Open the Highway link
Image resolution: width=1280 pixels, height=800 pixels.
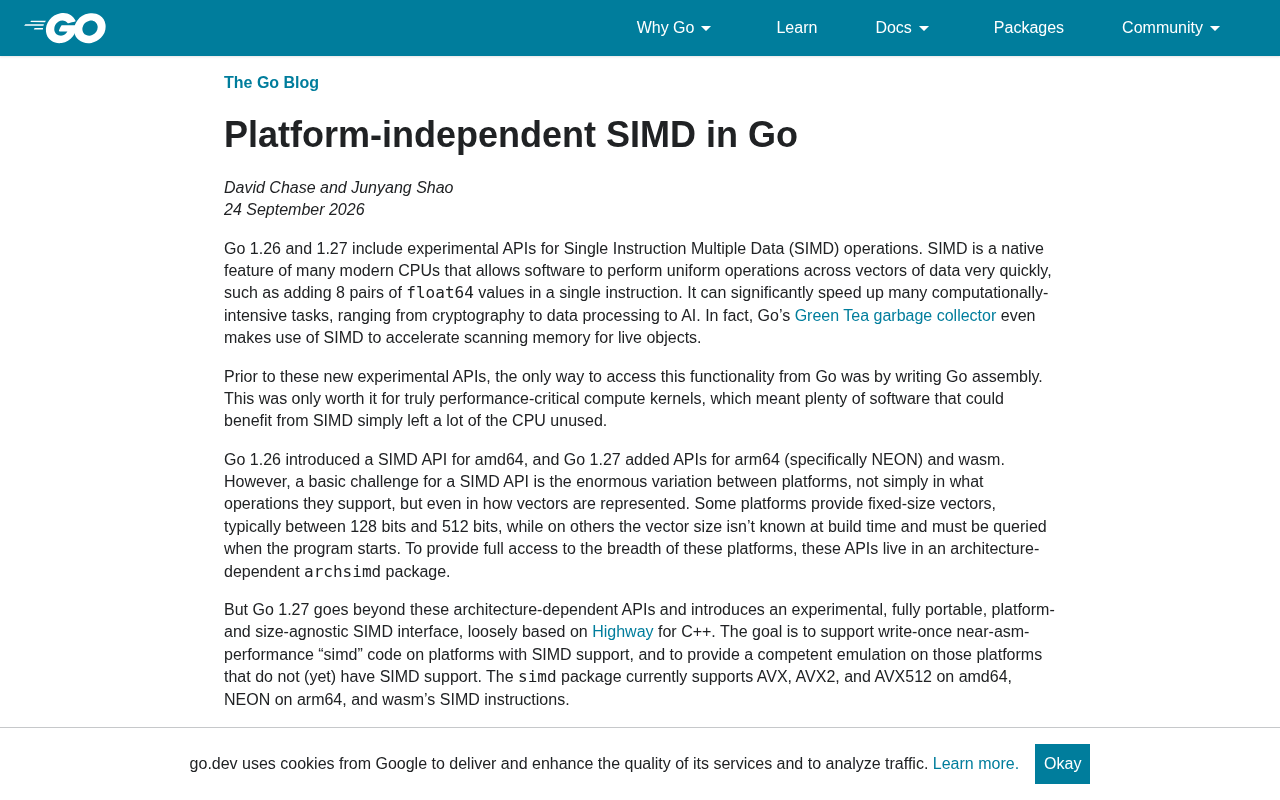(x=622, y=632)
